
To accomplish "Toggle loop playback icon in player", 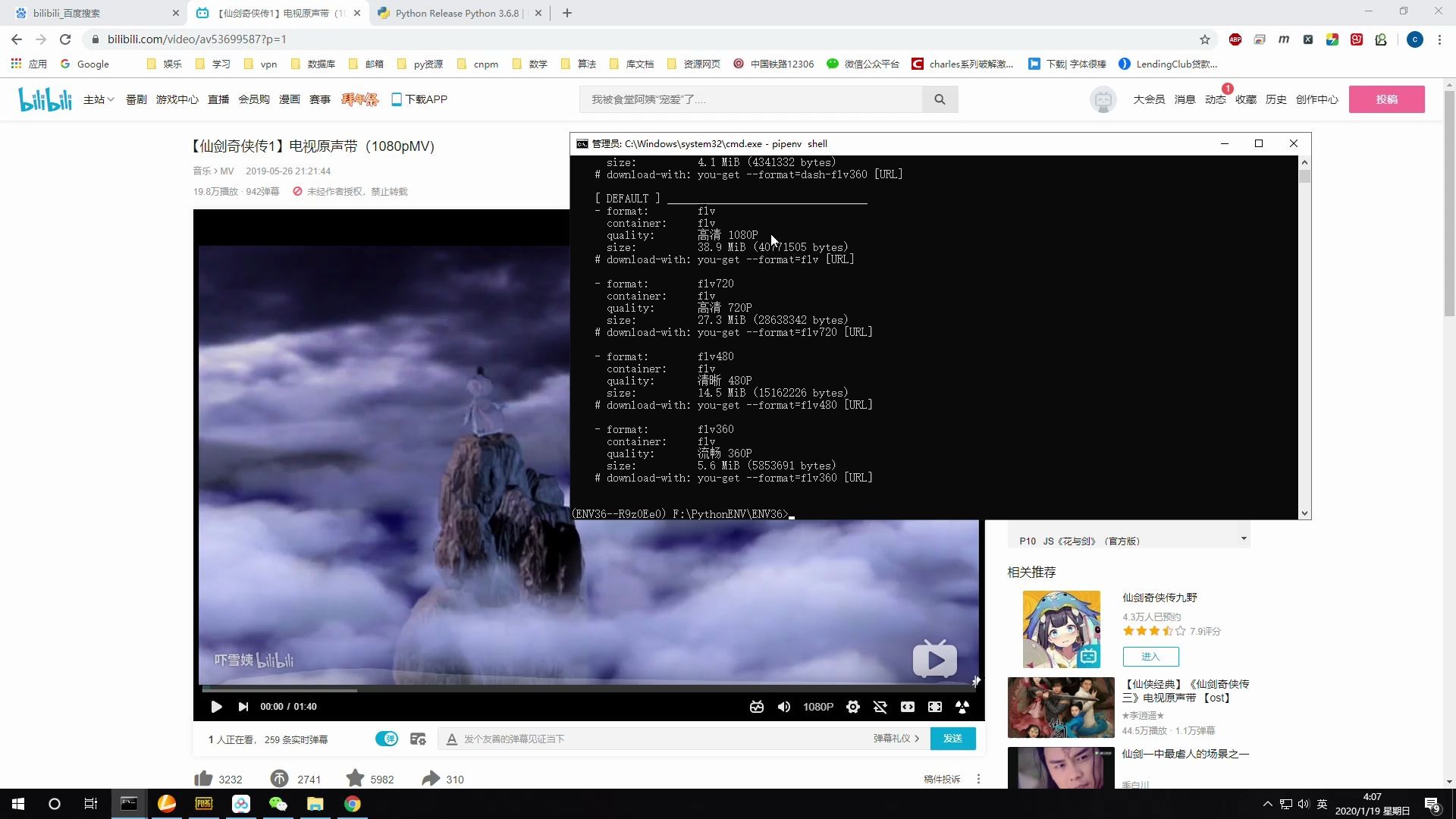I will [x=880, y=707].
